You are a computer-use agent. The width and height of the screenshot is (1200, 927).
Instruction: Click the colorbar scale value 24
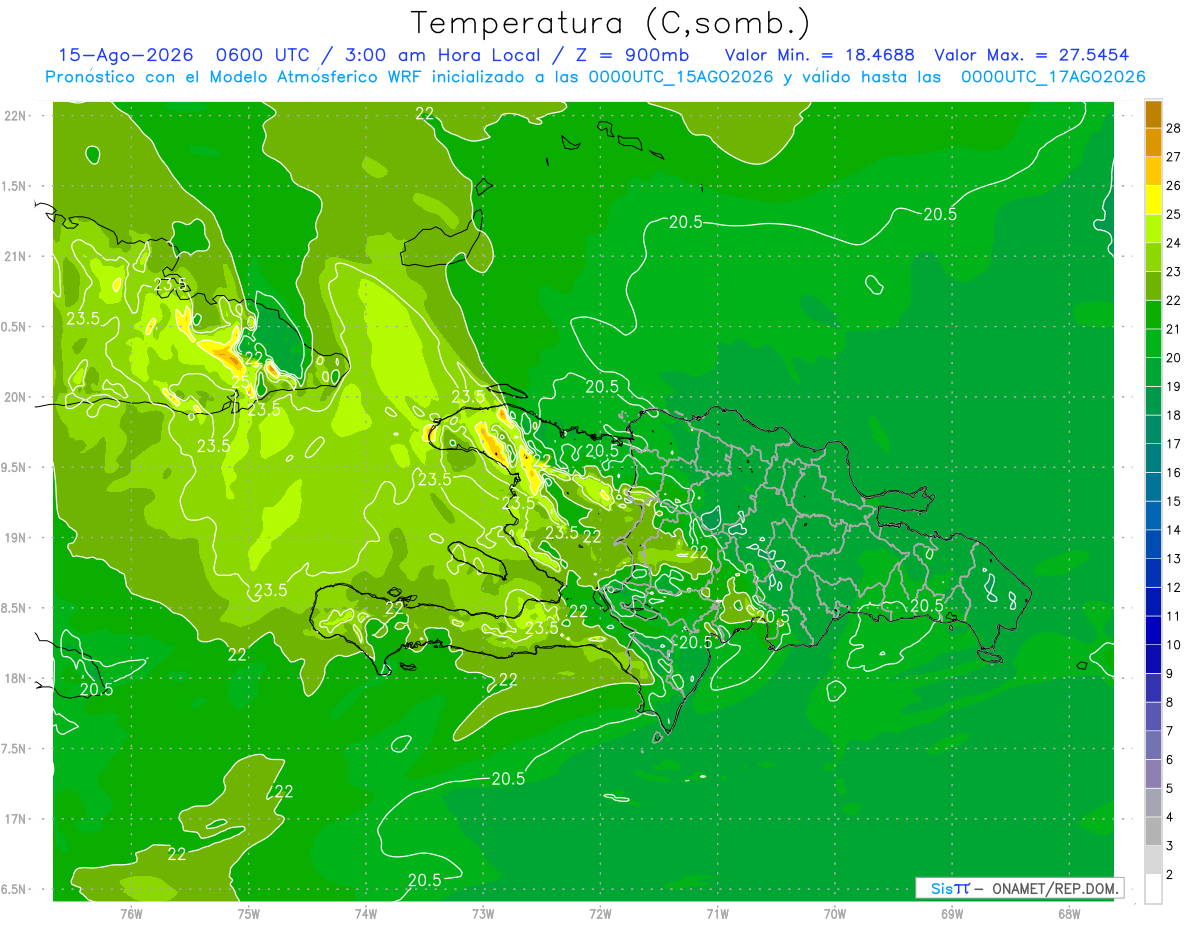tap(1174, 243)
